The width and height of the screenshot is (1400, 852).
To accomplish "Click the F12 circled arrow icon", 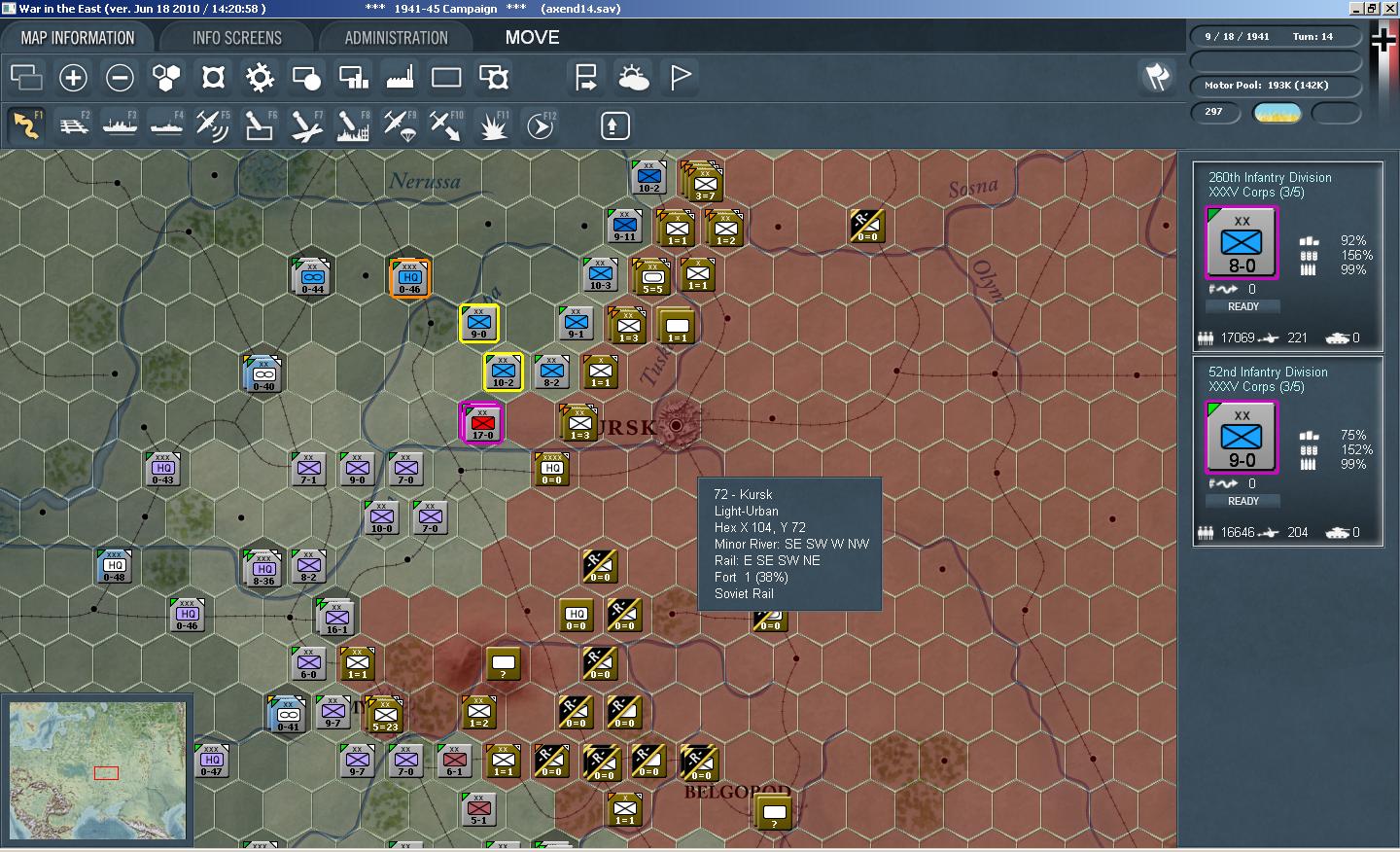I will pyautogui.click(x=540, y=125).
